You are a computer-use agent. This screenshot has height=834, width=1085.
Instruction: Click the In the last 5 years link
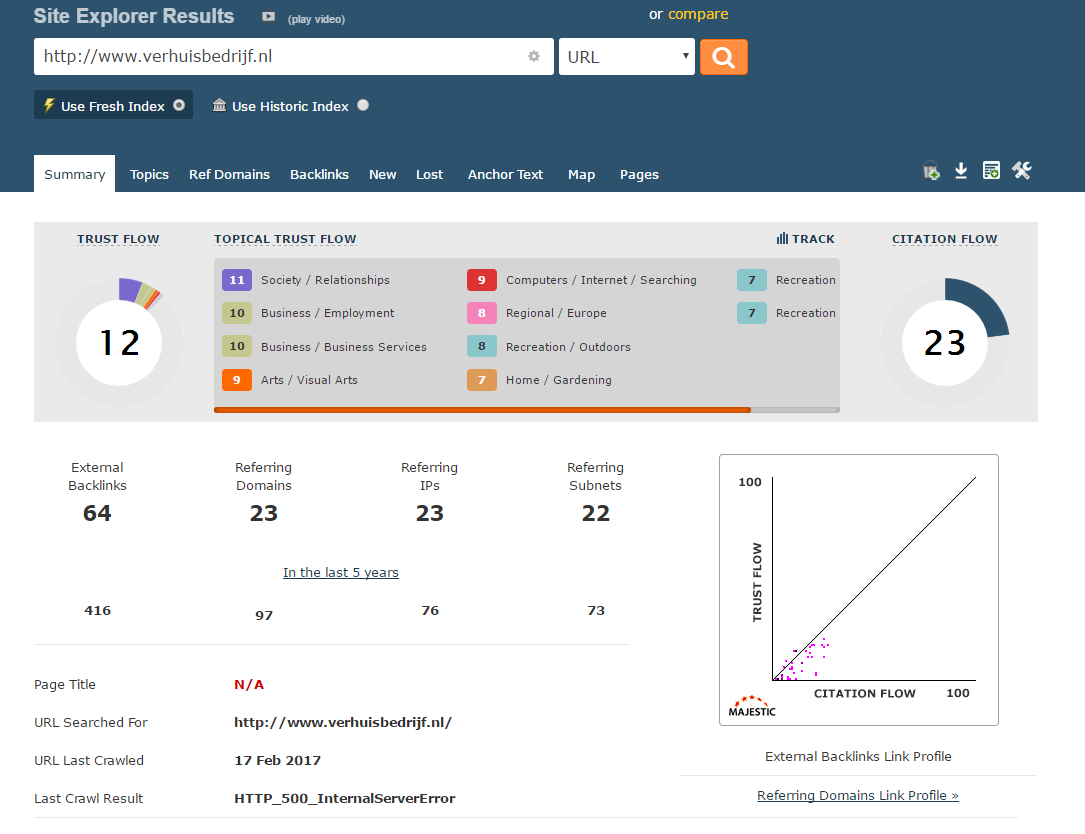tap(340, 573)
